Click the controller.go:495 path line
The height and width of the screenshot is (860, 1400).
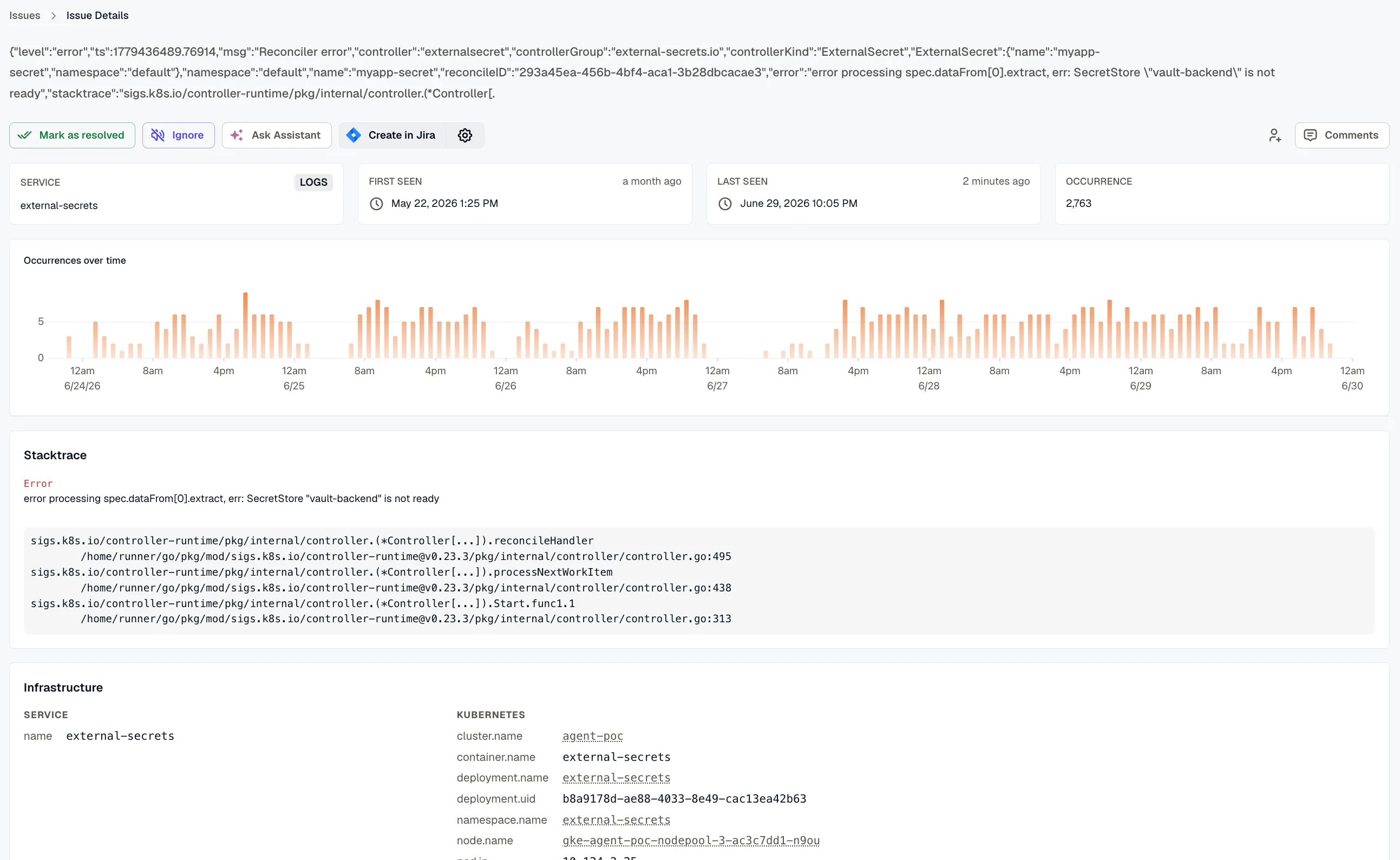tap(406, 556)
